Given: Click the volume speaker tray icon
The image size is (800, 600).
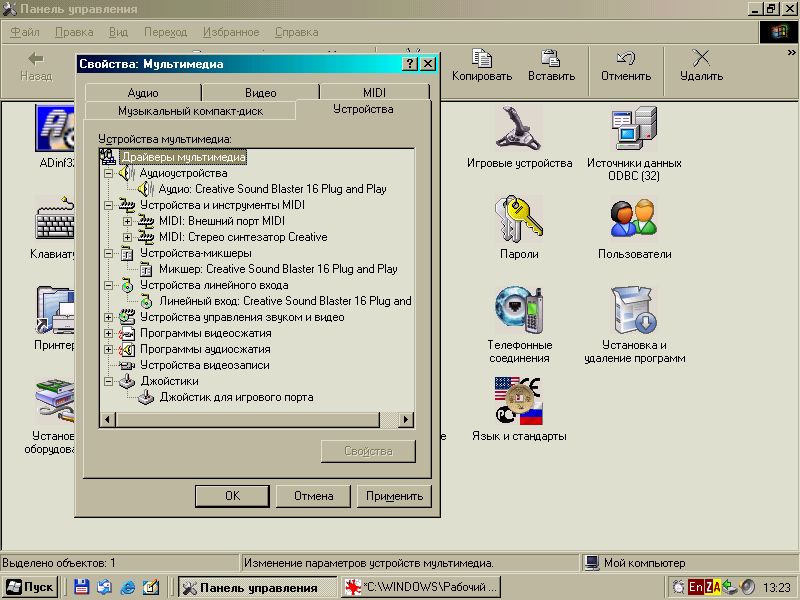Looking at the screenshot, I should click(x=748, y=587).
